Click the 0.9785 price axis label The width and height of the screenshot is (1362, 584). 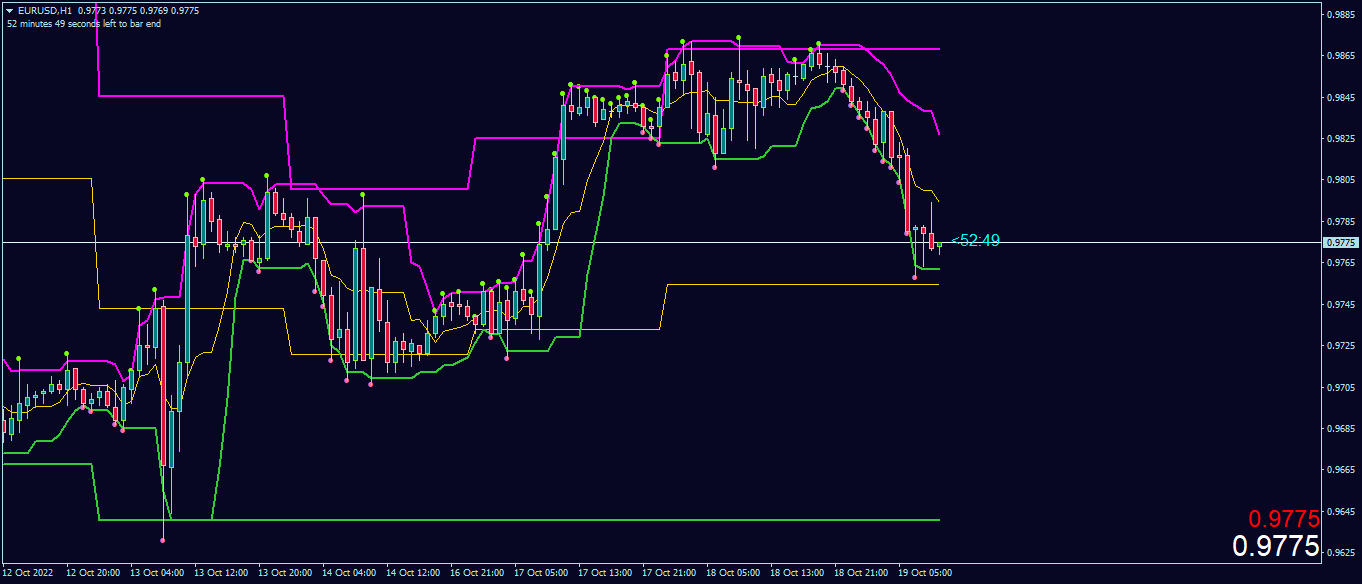click(1340, 222)
